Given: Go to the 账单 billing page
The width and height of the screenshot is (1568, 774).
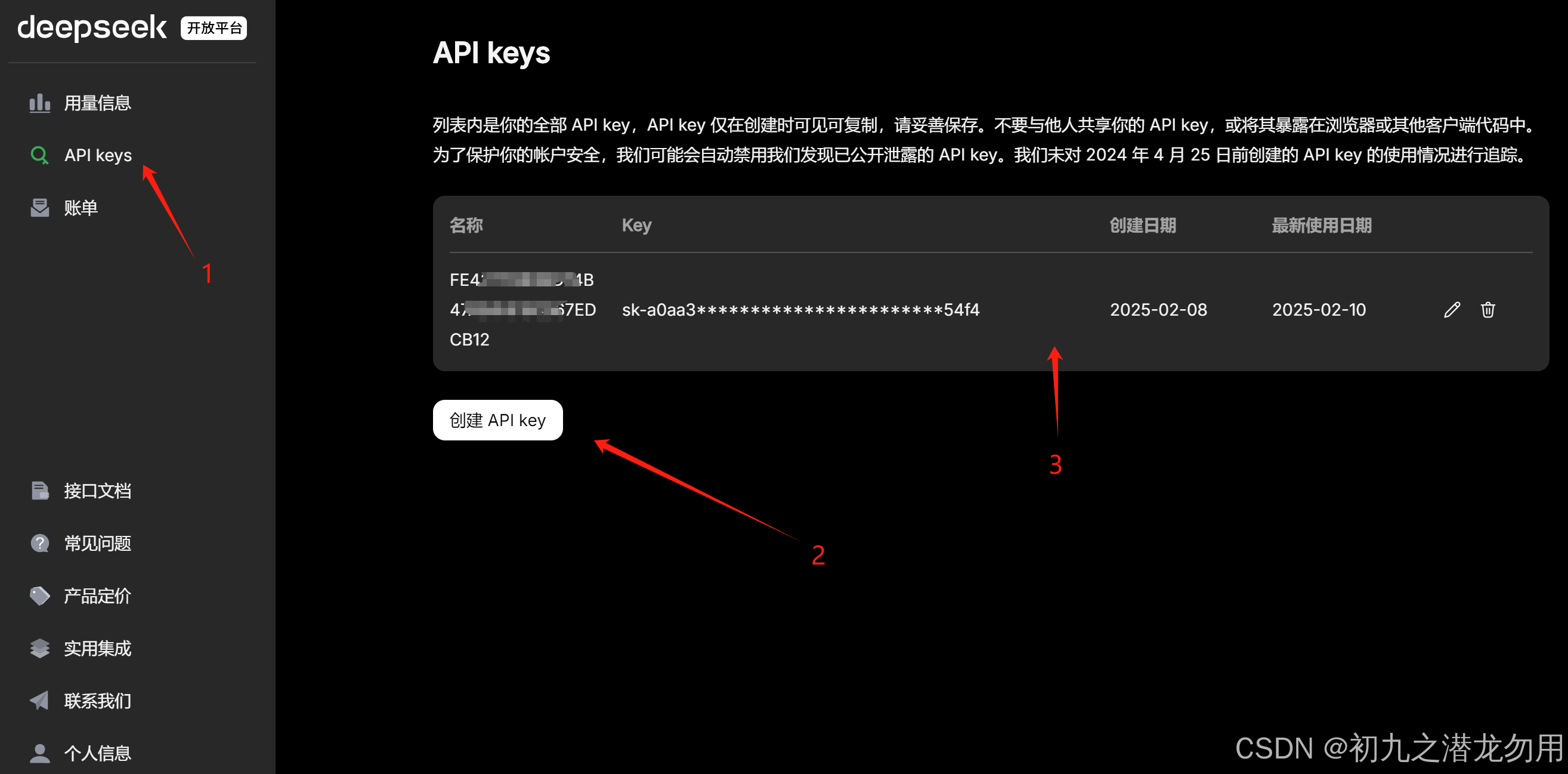Looking at the screenshot, I should click(81, 208).
